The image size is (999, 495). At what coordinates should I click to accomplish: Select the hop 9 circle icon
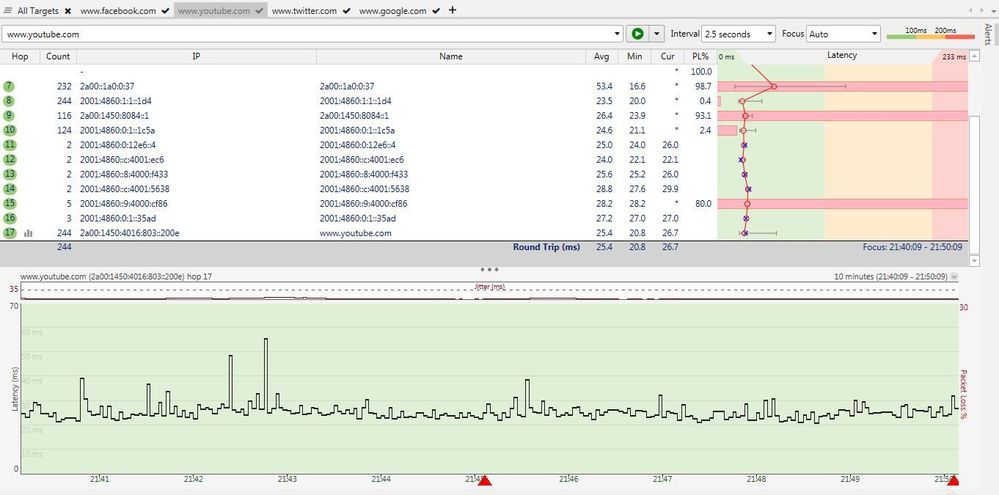pos(9,115)
